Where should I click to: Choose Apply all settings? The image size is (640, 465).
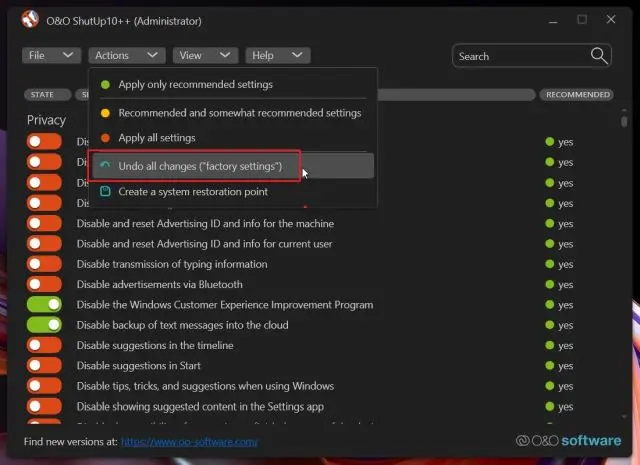pyautogui.click(x=233, y=138)
